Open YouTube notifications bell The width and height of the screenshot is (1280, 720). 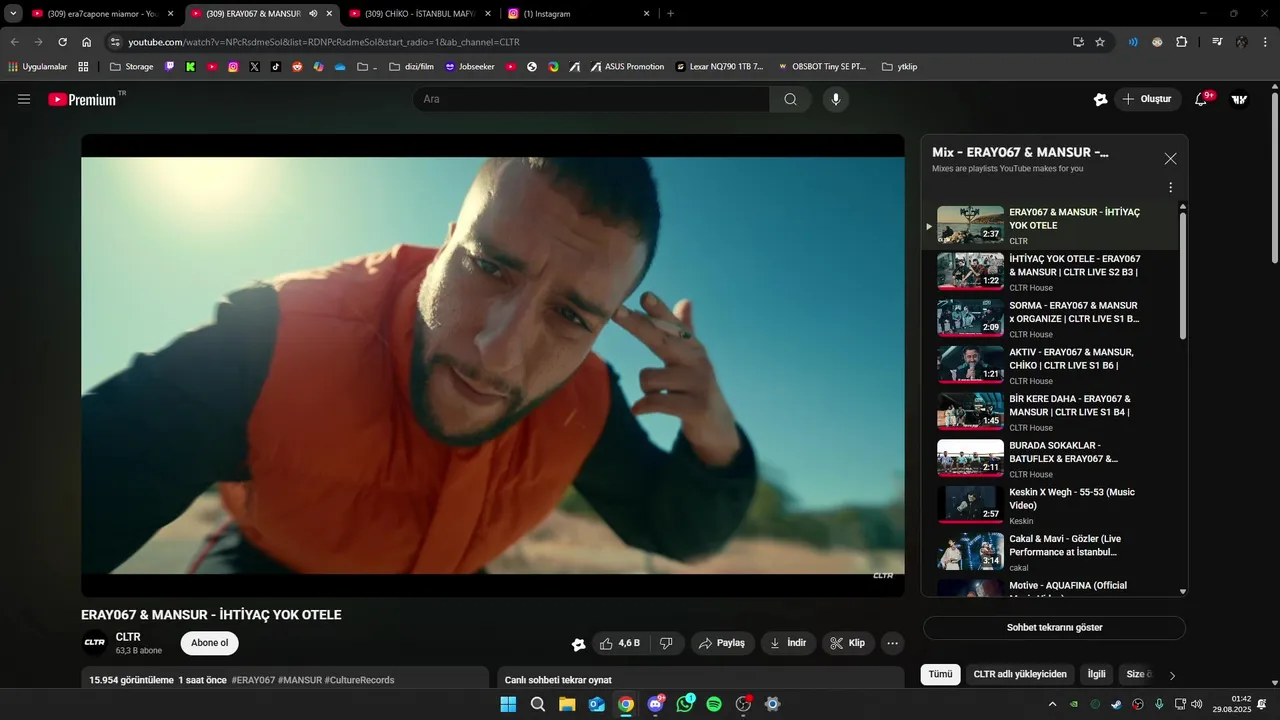coord(1201,99)
